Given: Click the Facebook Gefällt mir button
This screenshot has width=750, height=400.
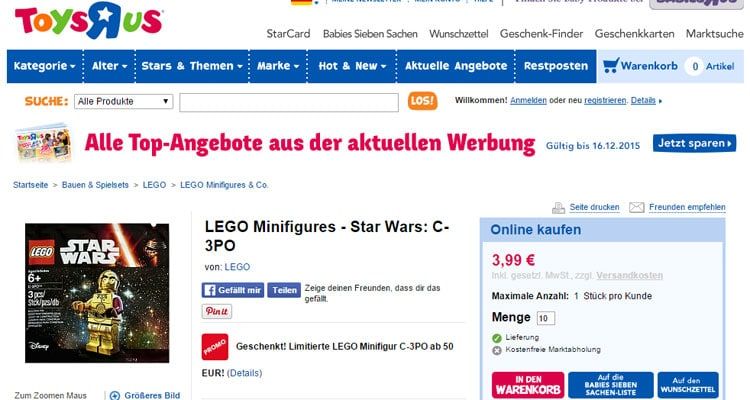Looking at the screenshot, I should coord(233,290).
